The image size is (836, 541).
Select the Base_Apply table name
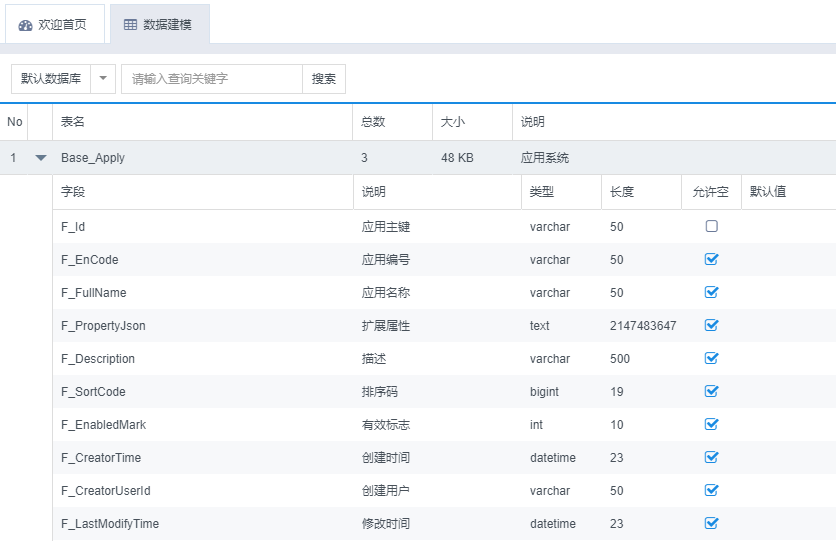tap(93, 158)
